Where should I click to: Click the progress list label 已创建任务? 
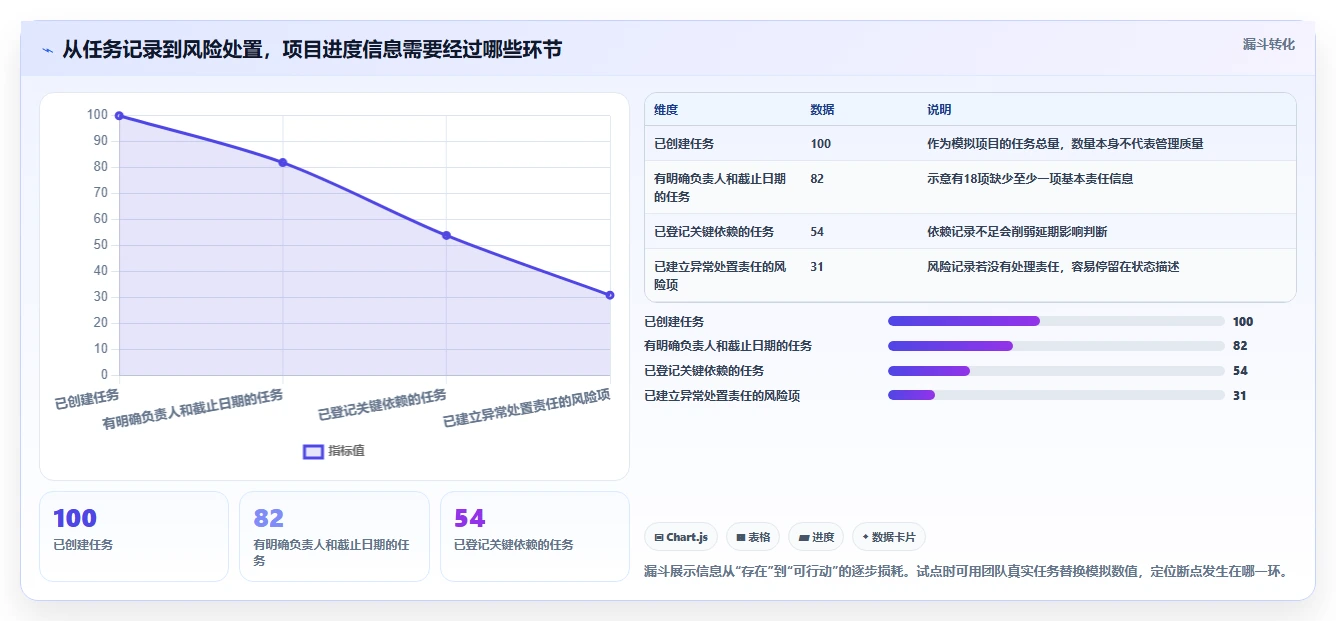[674, 322]
